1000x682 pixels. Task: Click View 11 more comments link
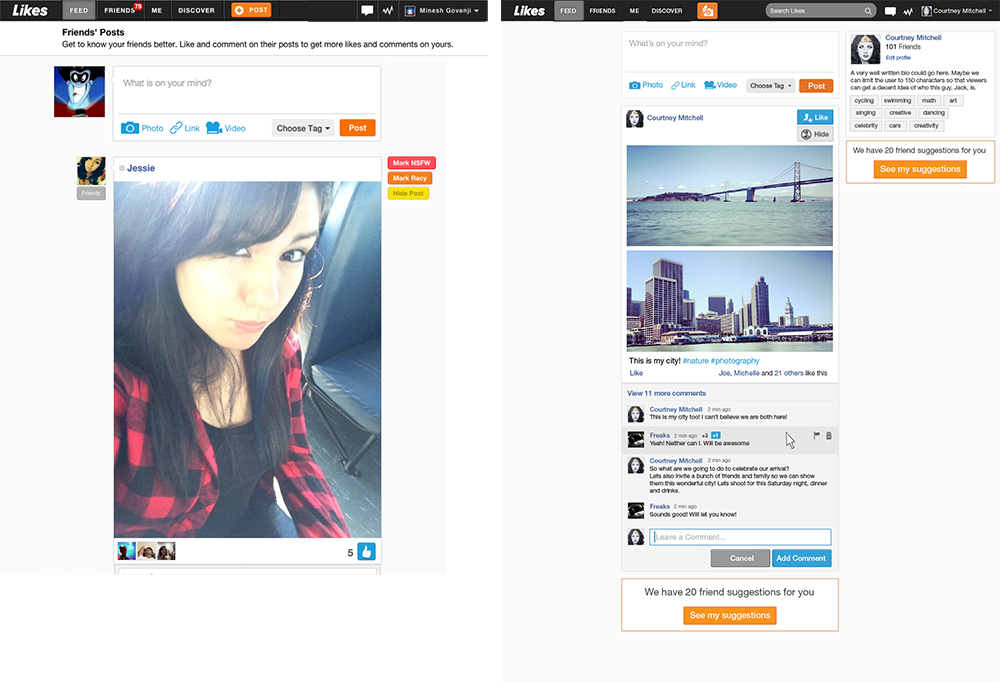[x=666, y=393]
